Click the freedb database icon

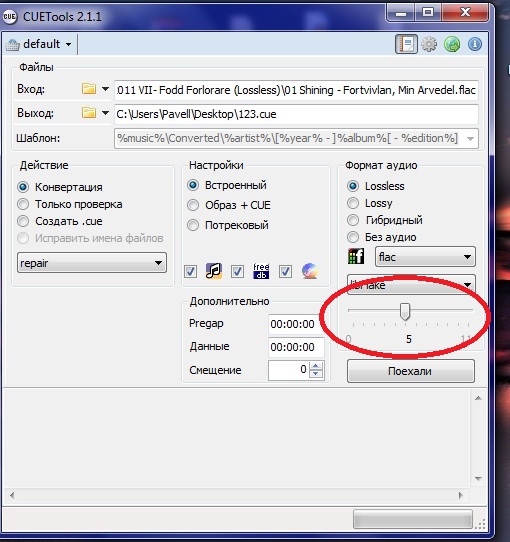[x=261, y=271]
